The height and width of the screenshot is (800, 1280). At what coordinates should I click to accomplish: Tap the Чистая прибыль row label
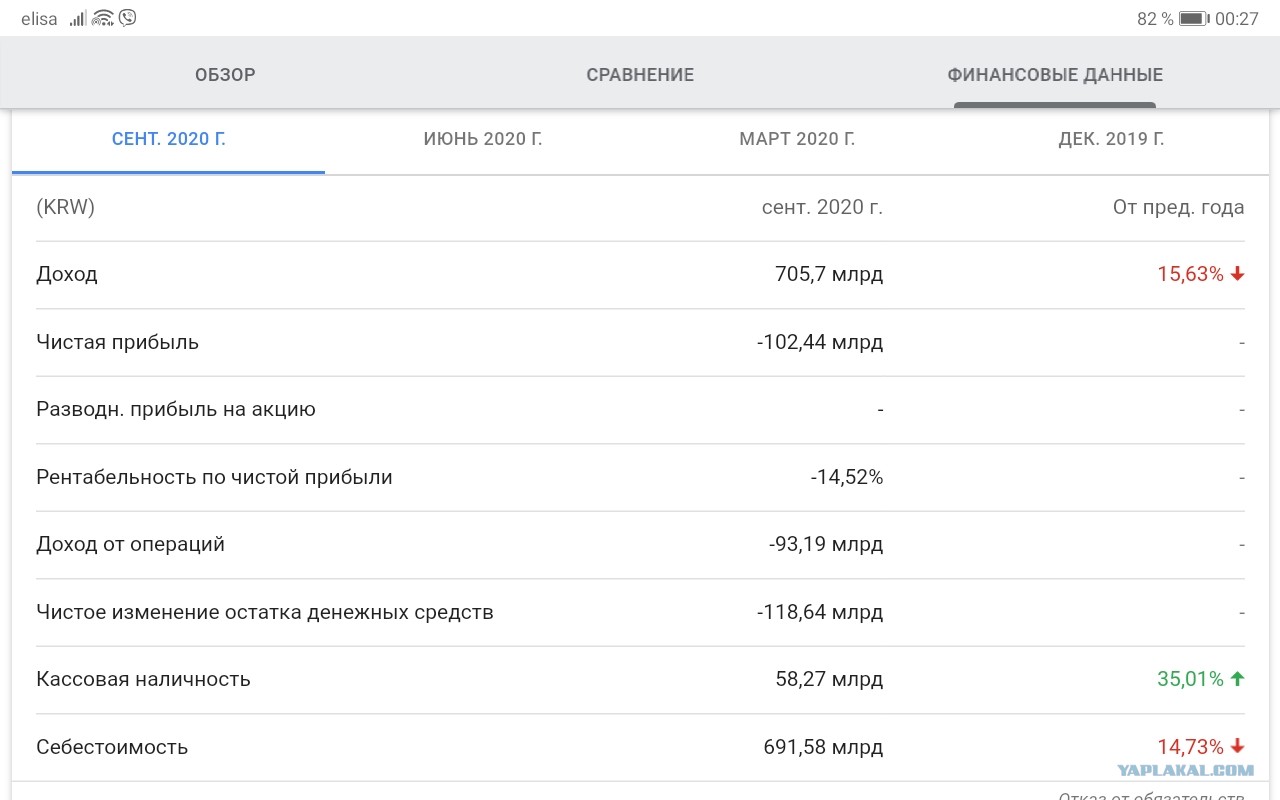[x=118, y=342]
